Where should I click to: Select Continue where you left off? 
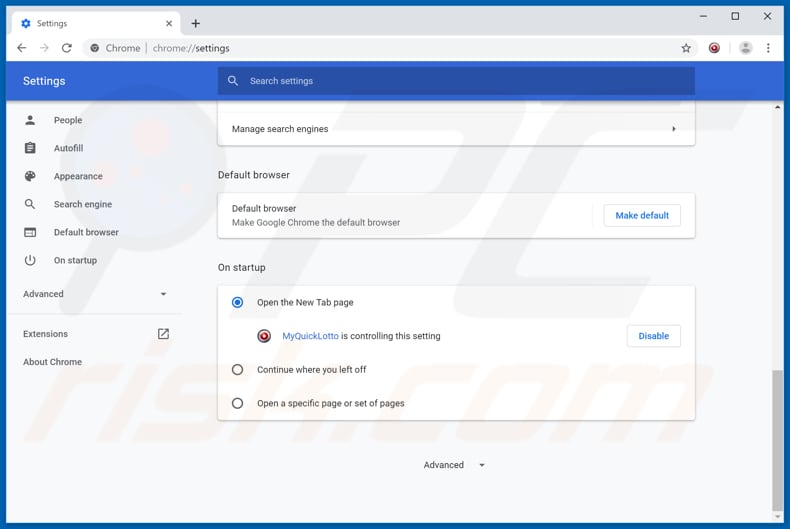point(237,369)
